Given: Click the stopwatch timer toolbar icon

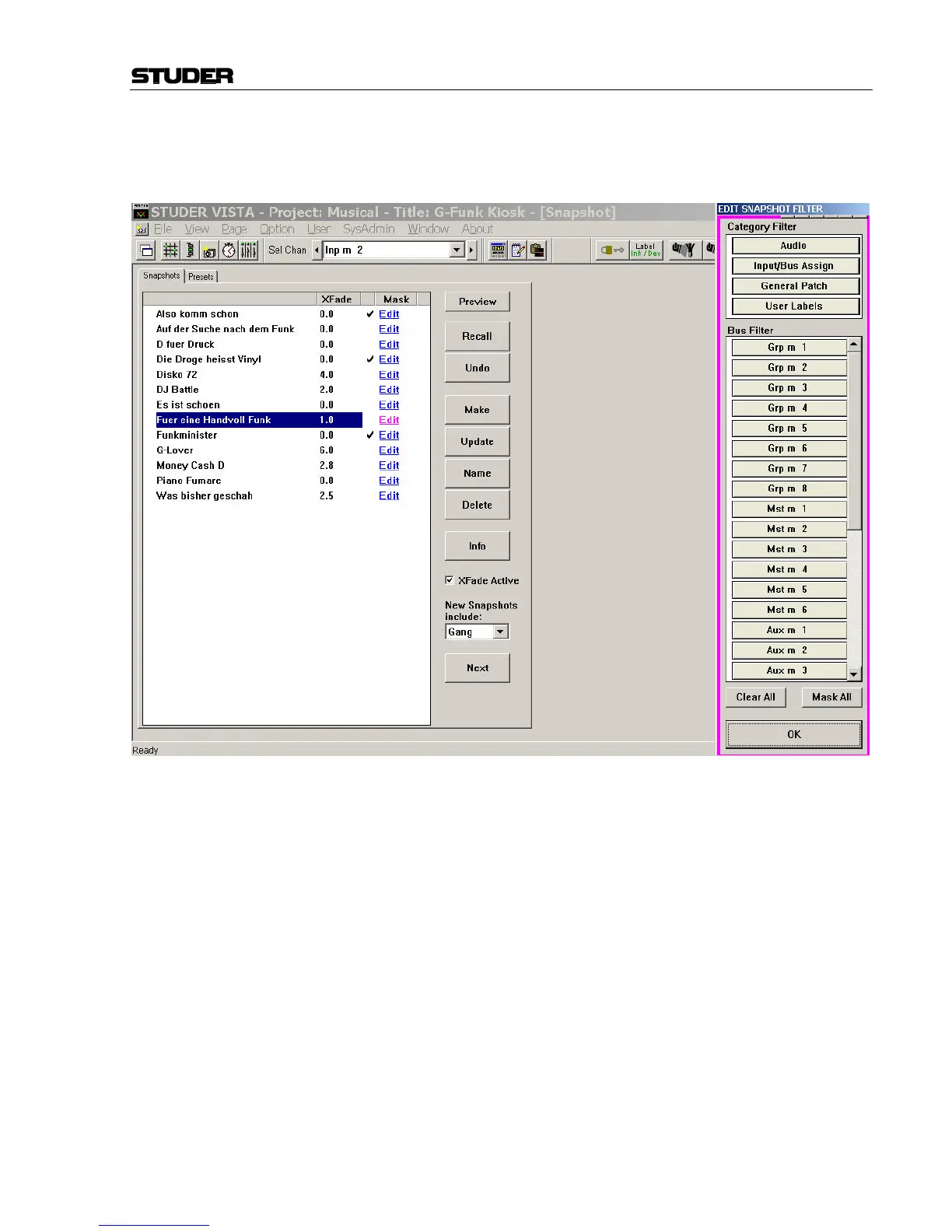Looking at the screenshot, I should (x=229, y=250).
